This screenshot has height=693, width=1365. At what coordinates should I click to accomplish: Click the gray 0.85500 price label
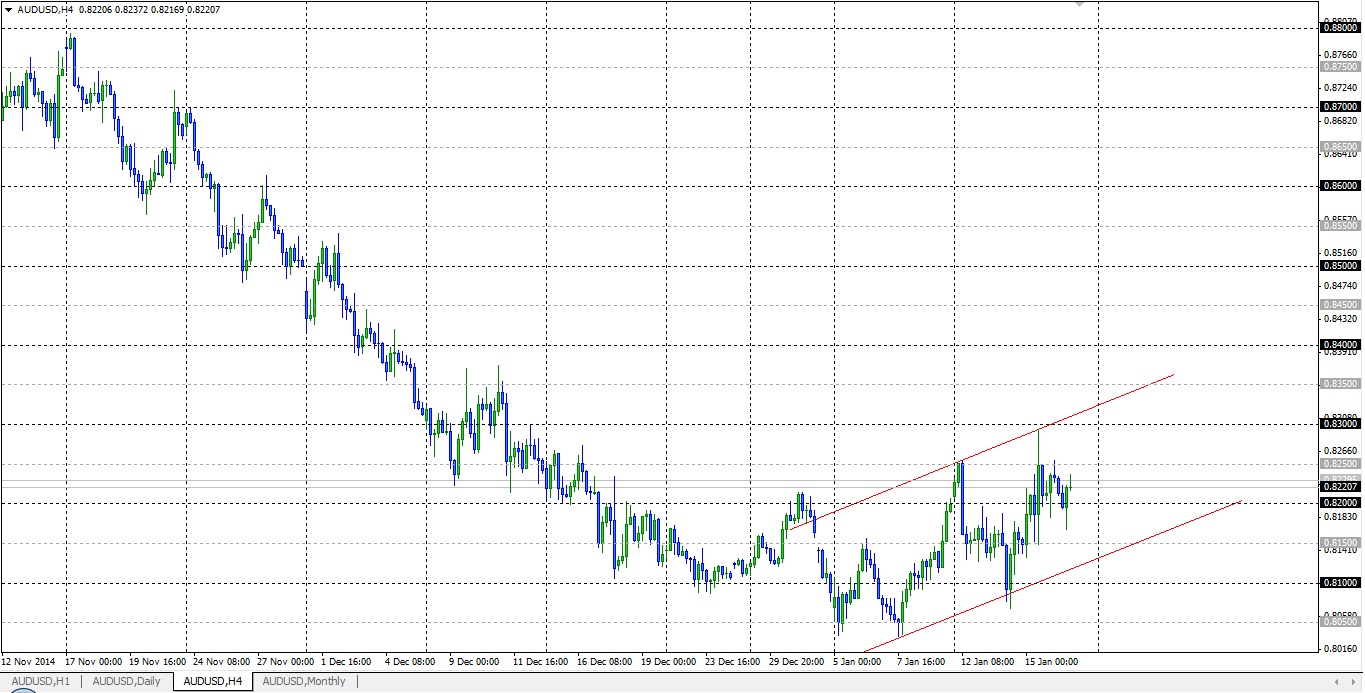(1339, 226)
